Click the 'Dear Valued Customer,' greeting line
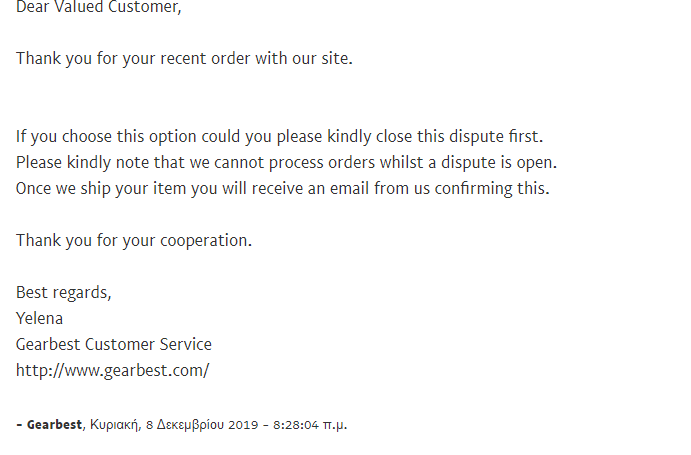Screen dimensions: 691x455 click(x=99, y=7)
